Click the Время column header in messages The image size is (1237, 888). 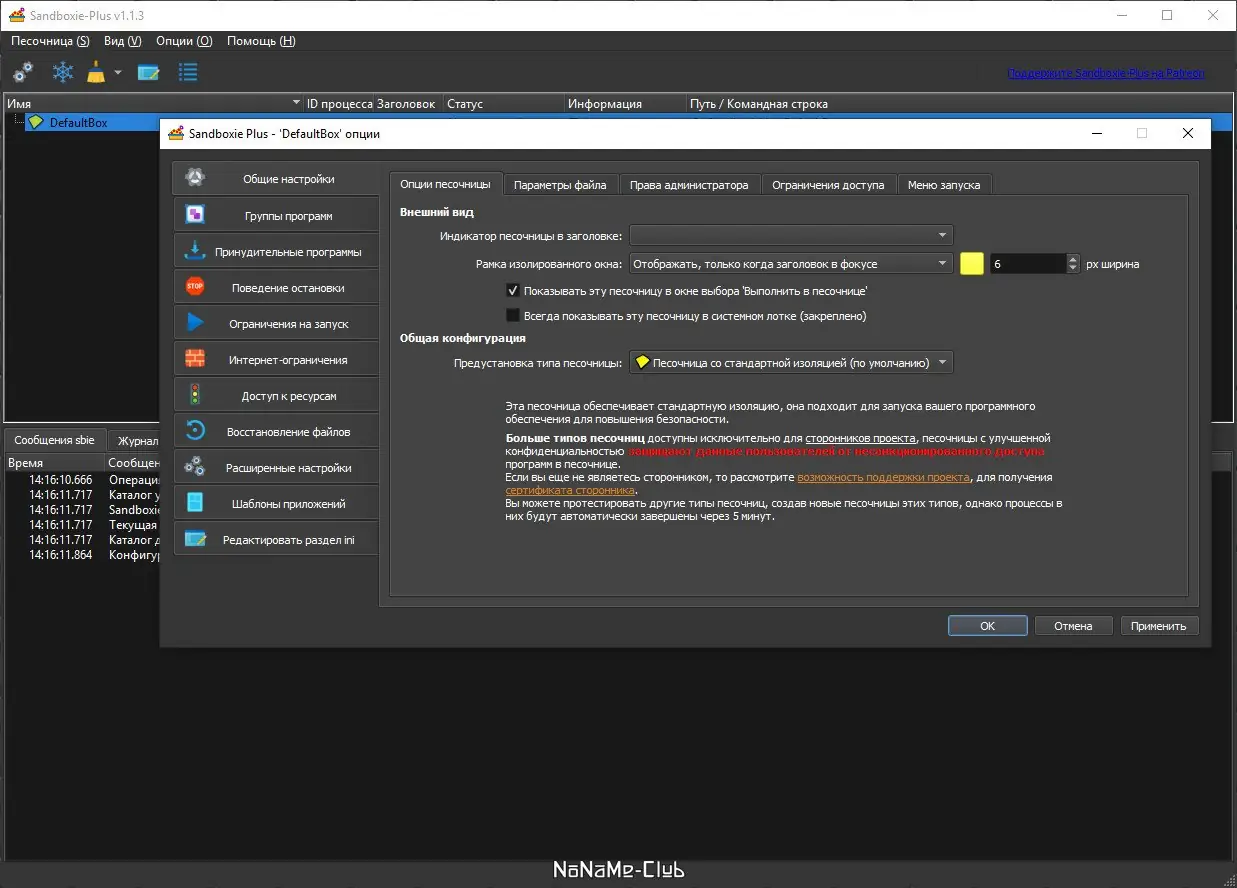(x=55, y=463)
